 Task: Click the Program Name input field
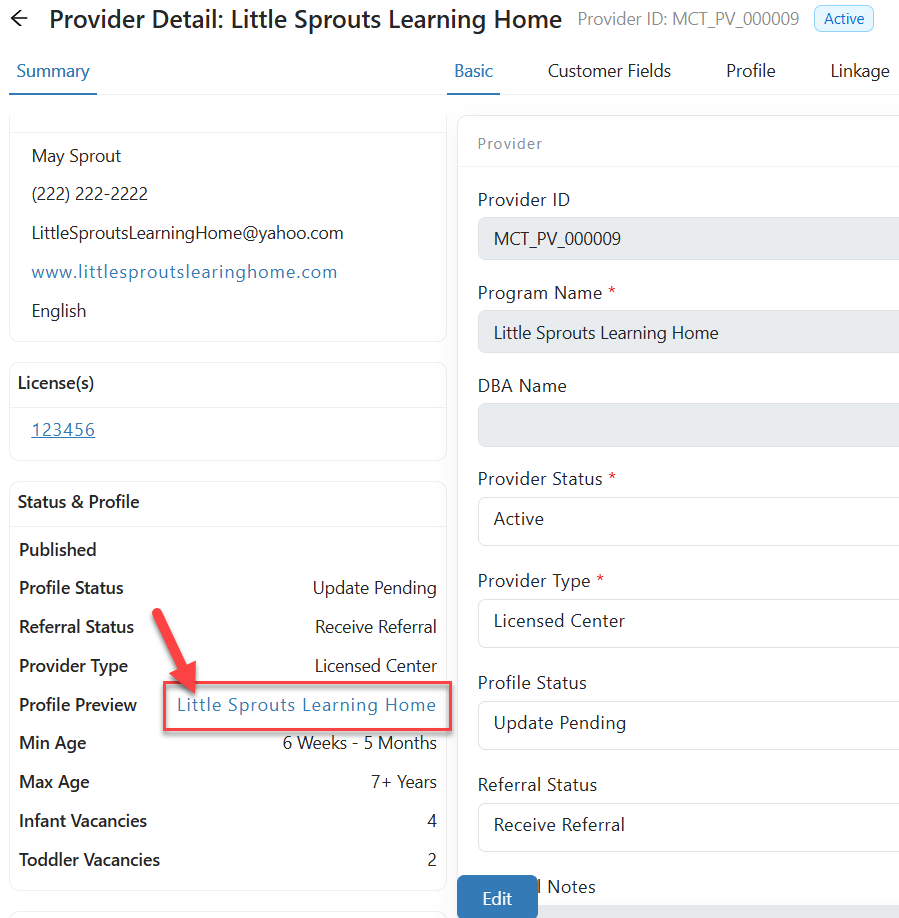[x=688, y=333]
